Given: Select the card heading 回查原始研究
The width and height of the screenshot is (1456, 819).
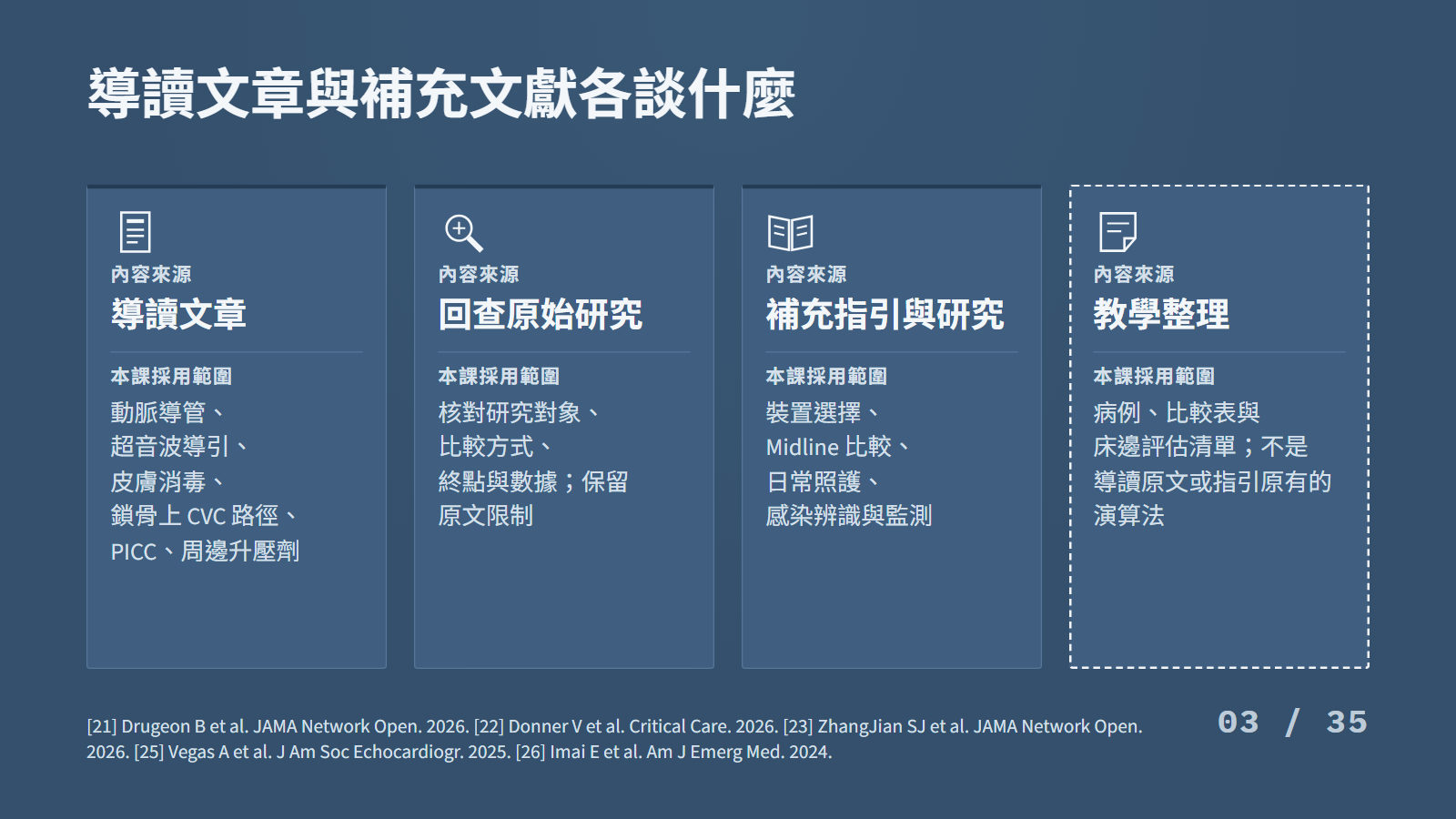Looking at the screenshot, I should coord(541,315).
